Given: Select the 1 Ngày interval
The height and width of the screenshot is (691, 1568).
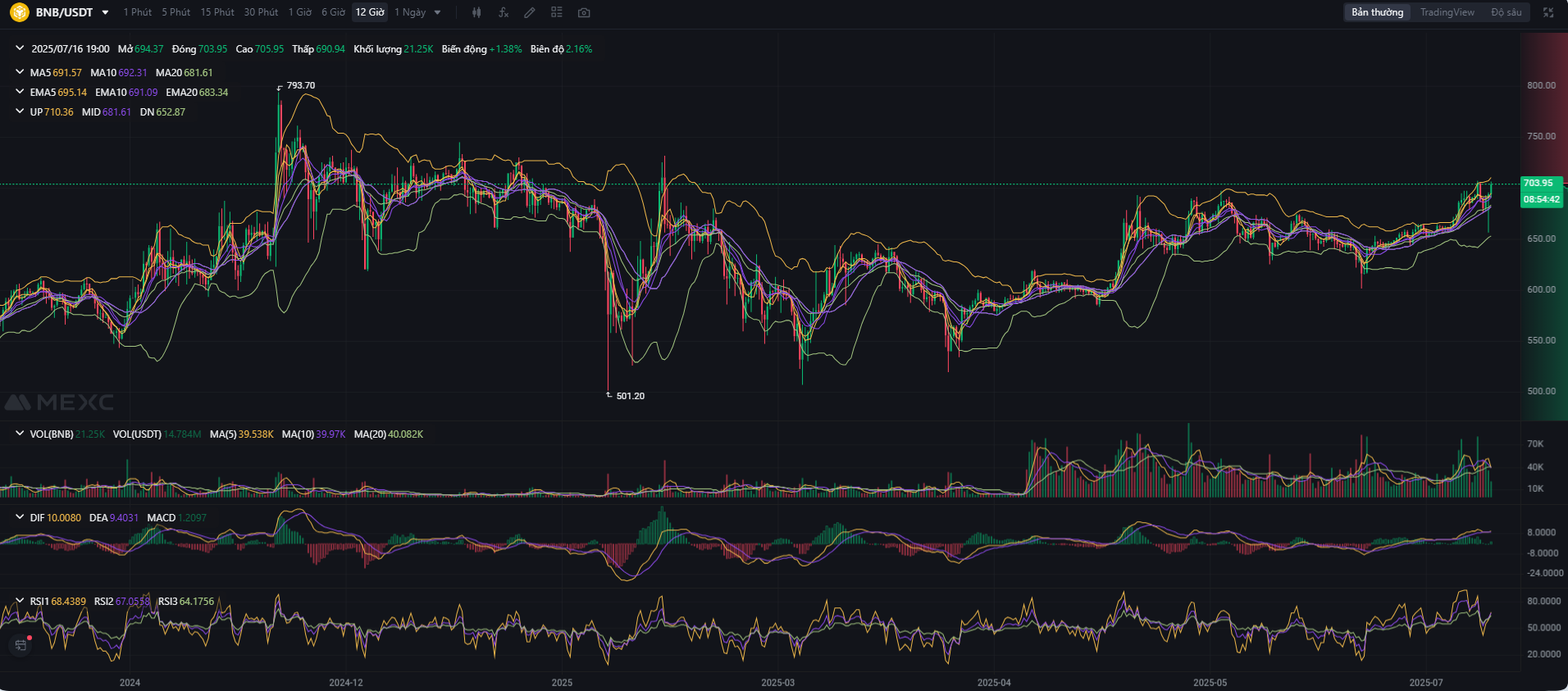Looking at the screenshot, I should [410, 12].
